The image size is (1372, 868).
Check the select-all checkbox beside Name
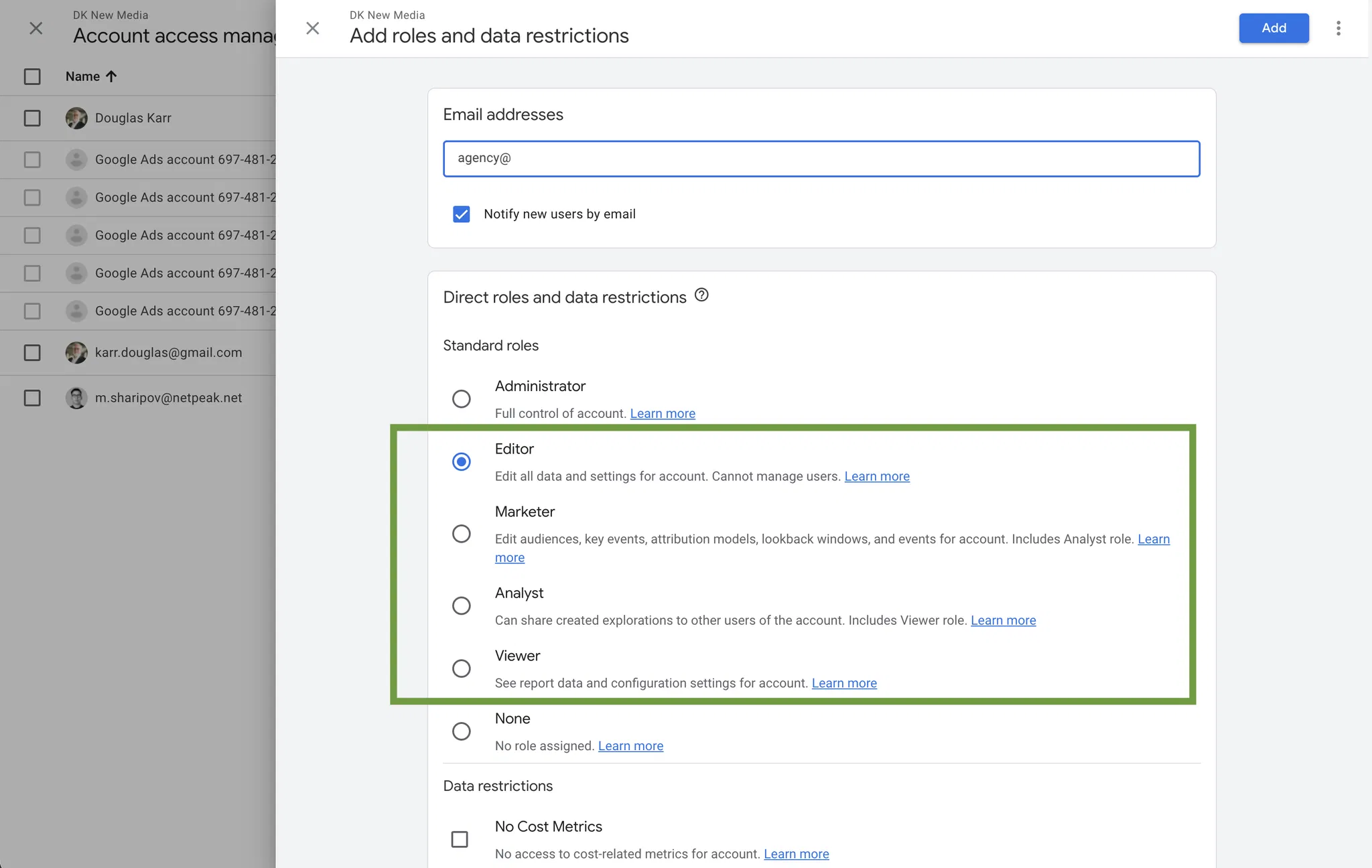click(x=32, y=76)
